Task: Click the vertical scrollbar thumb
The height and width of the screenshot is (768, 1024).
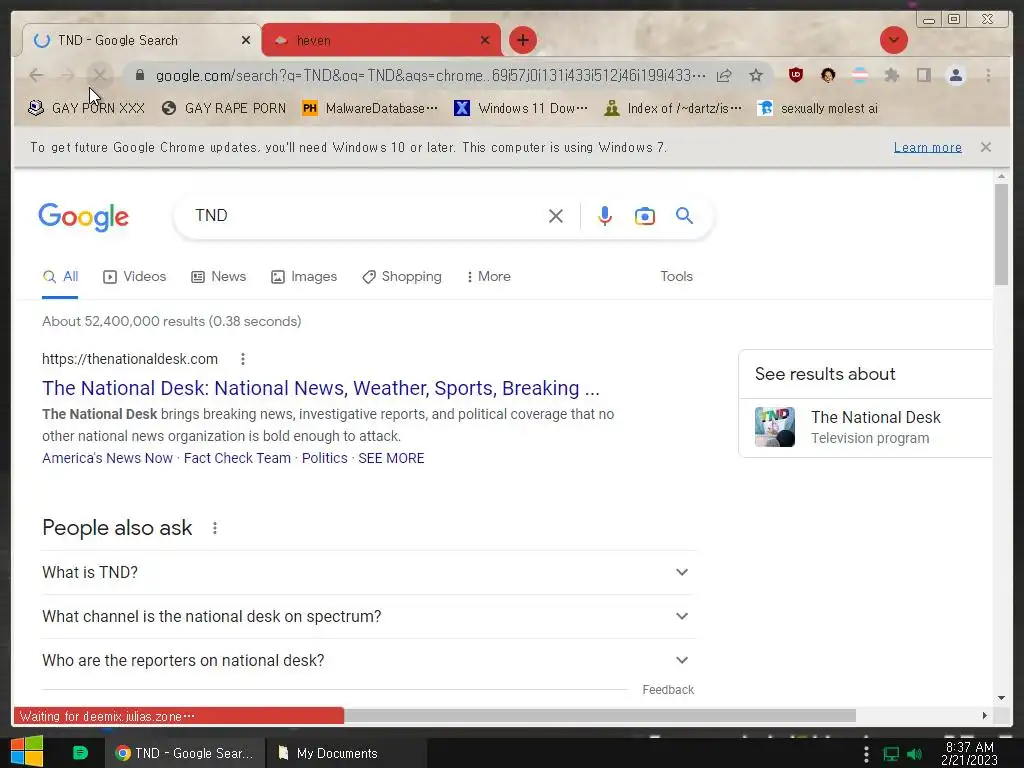Action: click(x=1001, y=234)
